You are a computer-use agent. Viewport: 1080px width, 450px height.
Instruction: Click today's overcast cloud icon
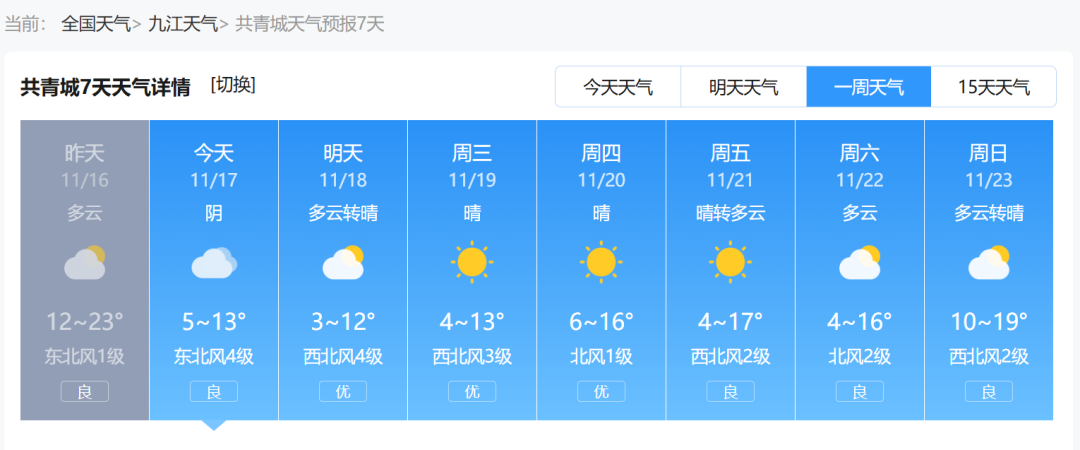click(x=214, y=262)
